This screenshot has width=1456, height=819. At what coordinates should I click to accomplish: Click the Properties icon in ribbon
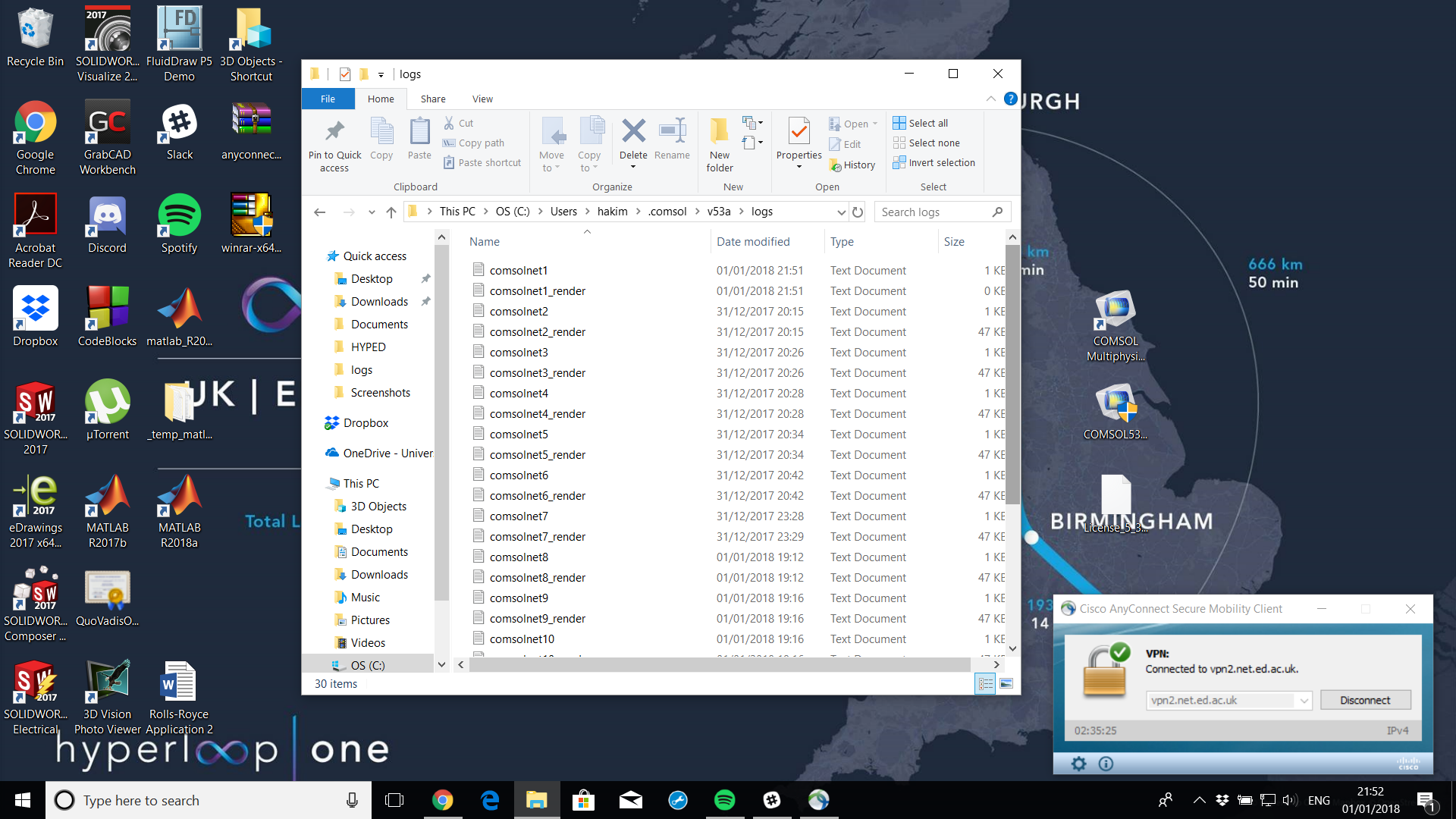[x=799, y=132]
